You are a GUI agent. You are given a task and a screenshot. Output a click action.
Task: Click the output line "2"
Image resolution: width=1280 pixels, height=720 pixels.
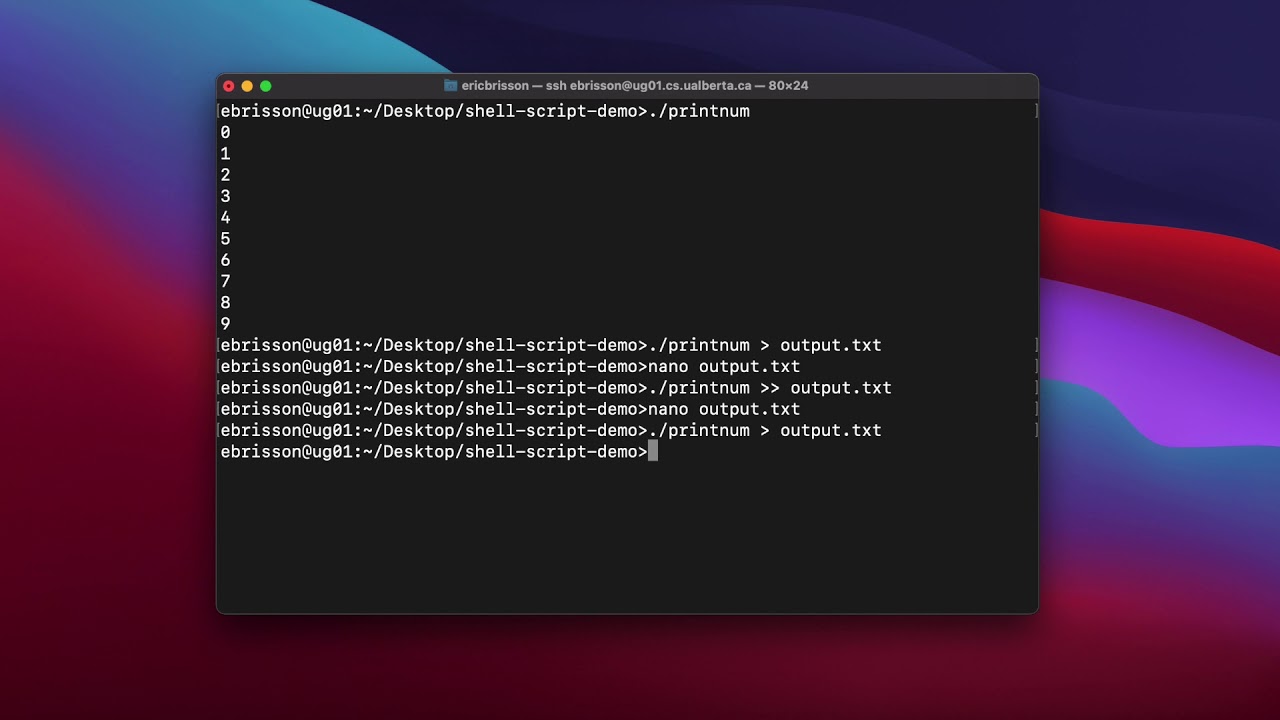[x=225, y=175]
